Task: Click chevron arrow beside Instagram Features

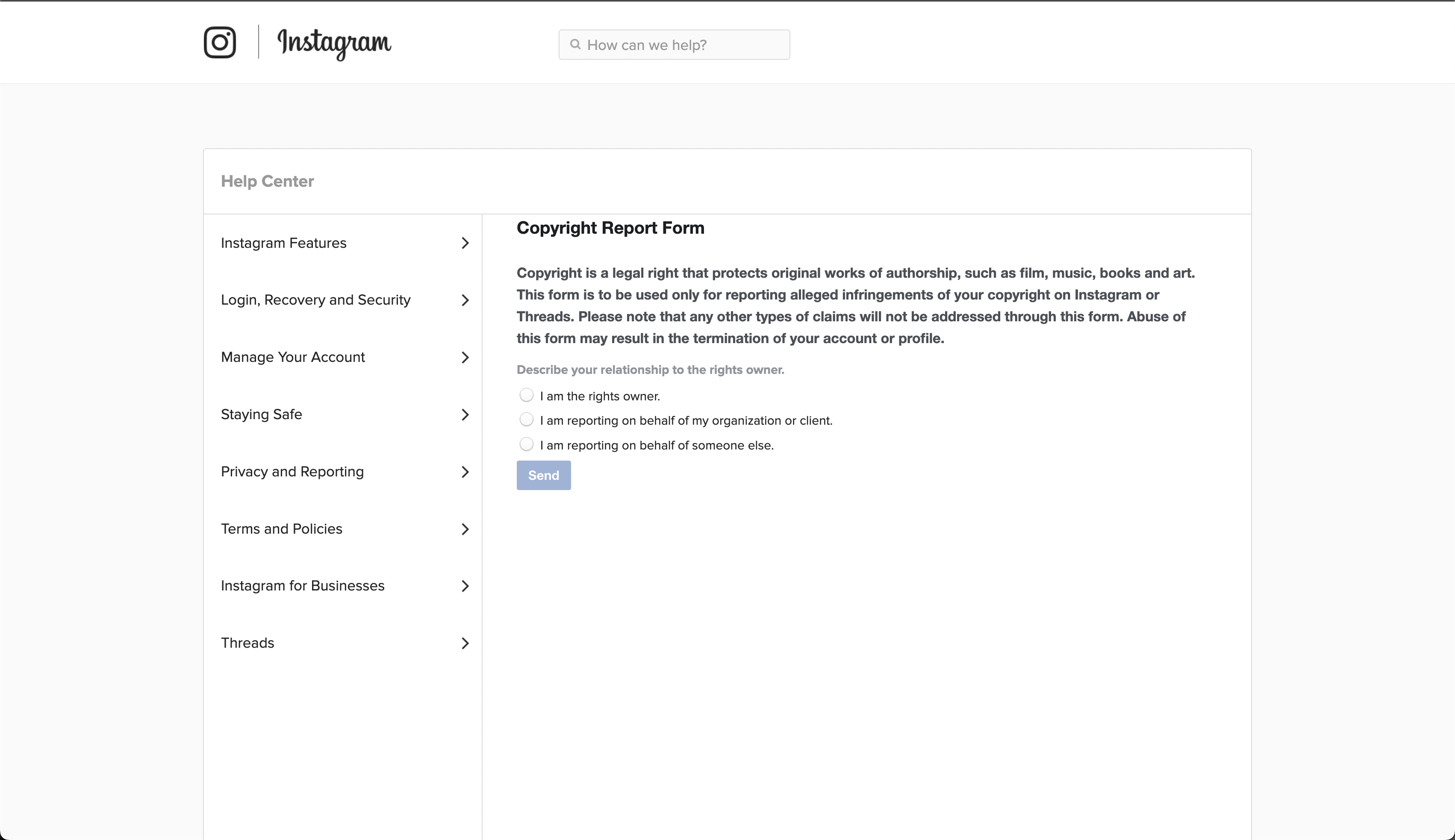Action: pos(465,243)
